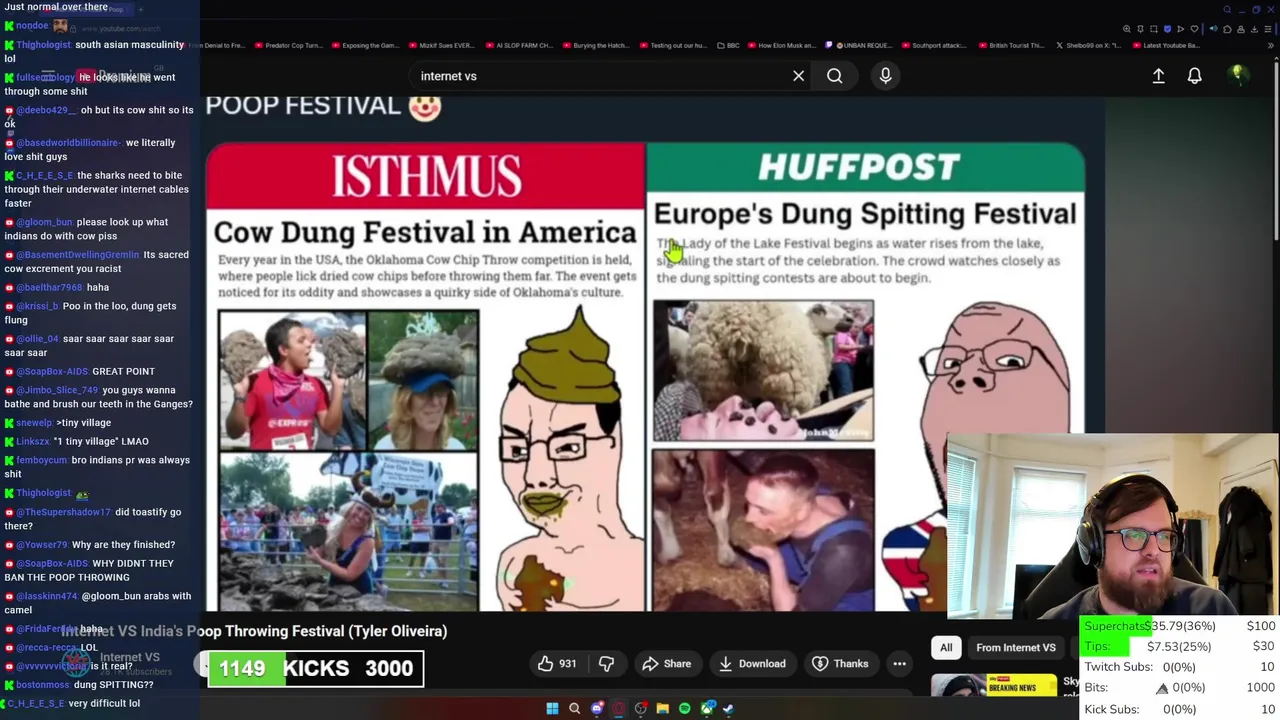Open the Windows Start menu
This screenshot has width=1280, height=720.
pos(552,708)
